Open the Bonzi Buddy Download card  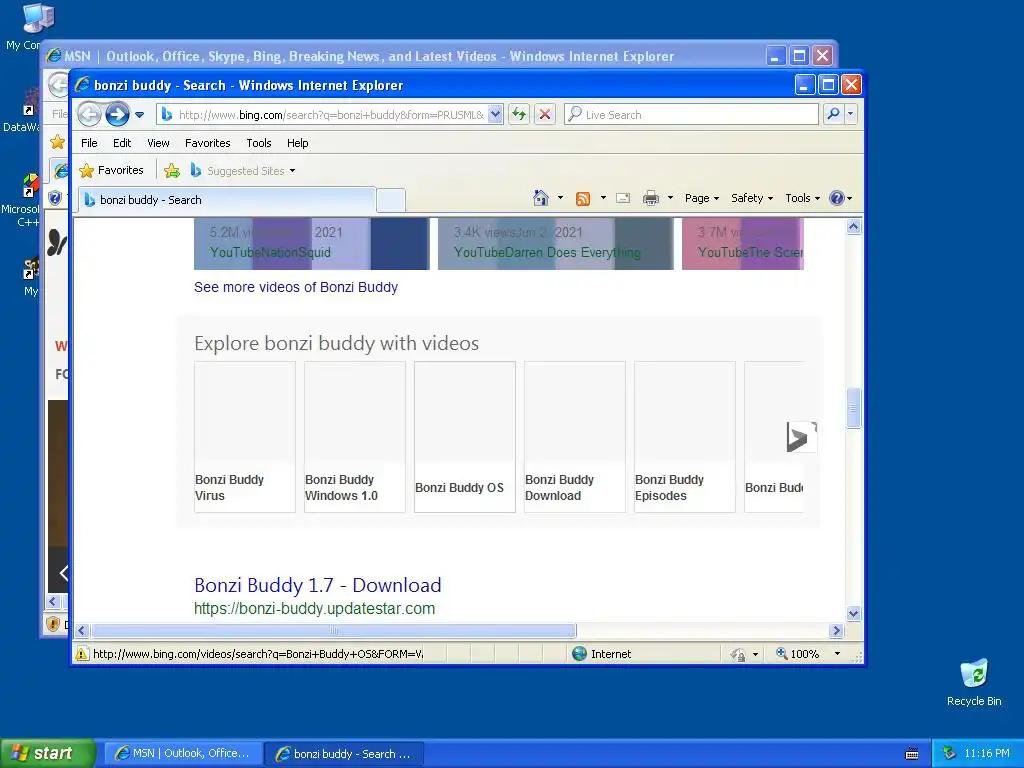coord(575,437)
